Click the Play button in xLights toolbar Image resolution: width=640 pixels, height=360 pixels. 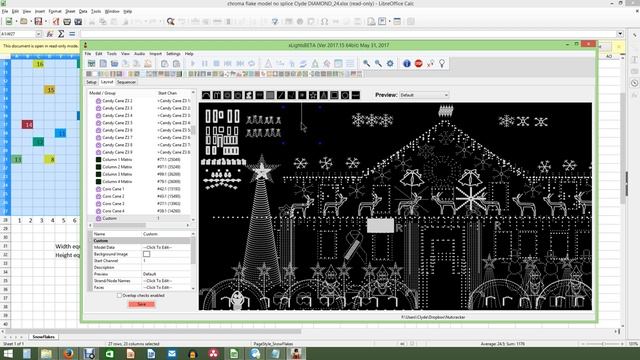(193, 64)
